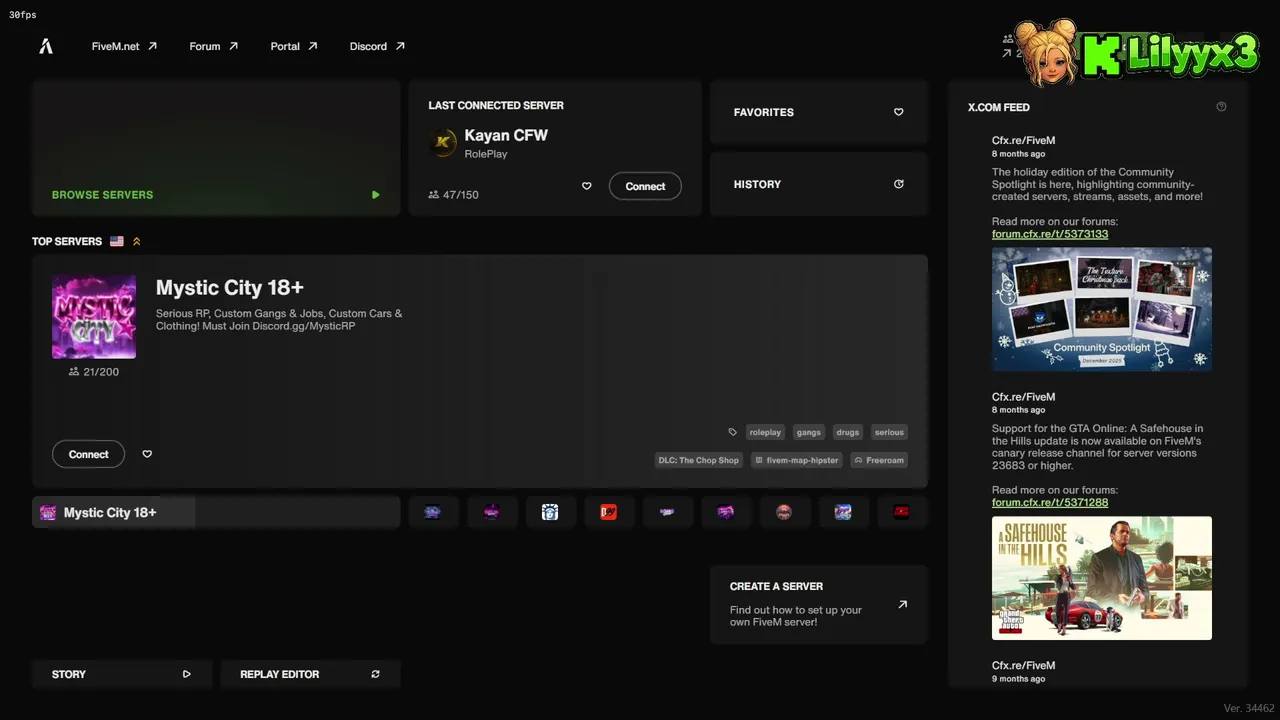Click the X.COM FEED heading

coord(999,107)
